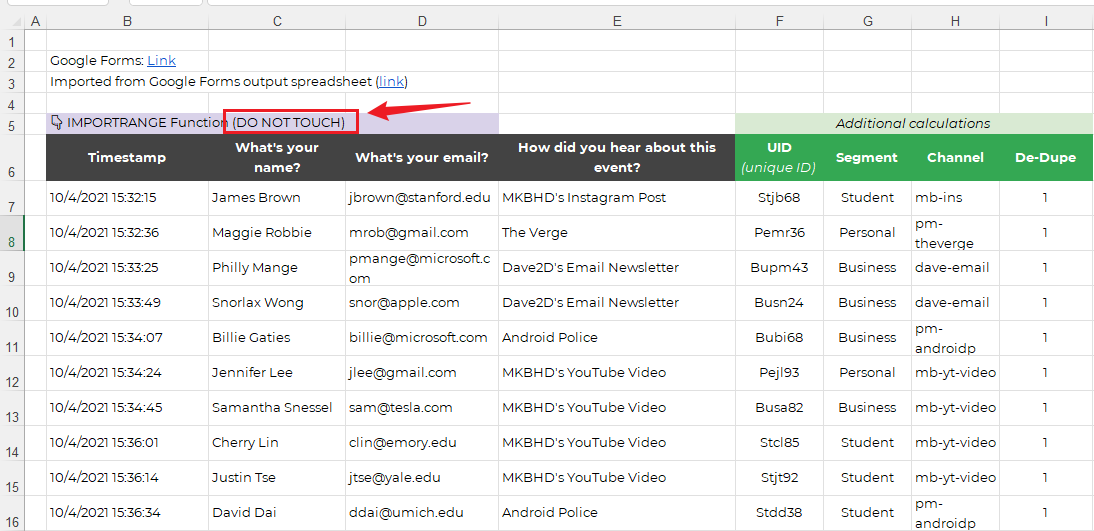Select column G header

[x=867, y=22]
